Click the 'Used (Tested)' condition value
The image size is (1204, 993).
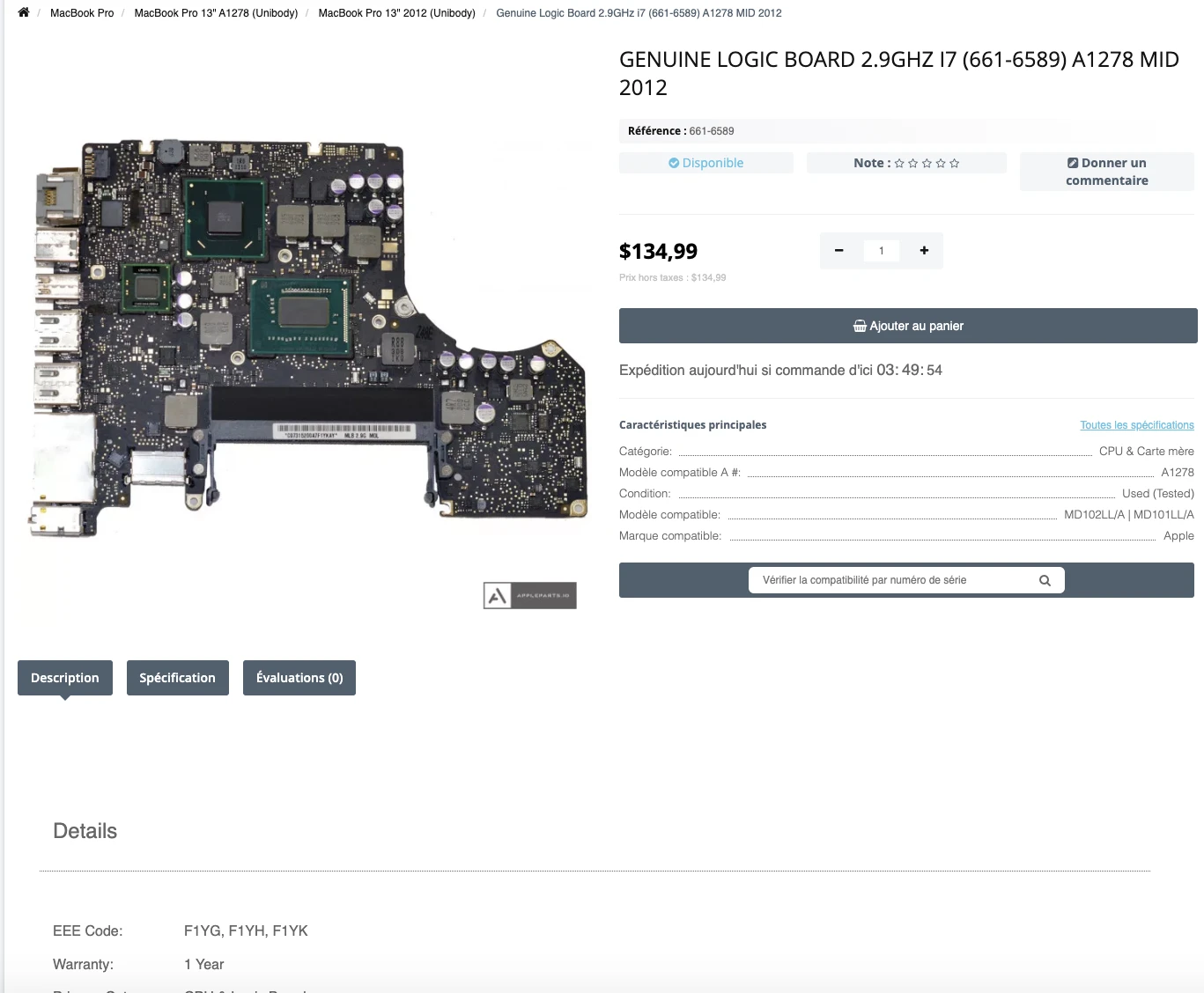[1158, 493]
